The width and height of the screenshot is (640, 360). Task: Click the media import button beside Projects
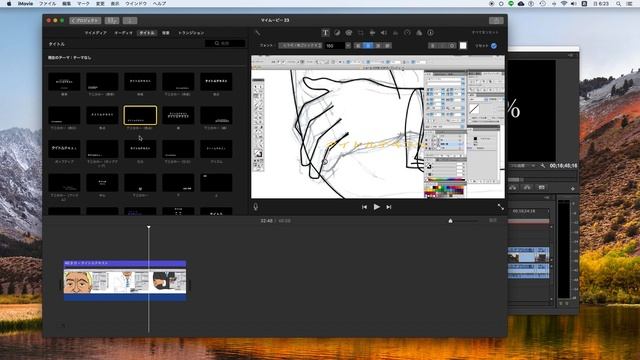[112, 20]
